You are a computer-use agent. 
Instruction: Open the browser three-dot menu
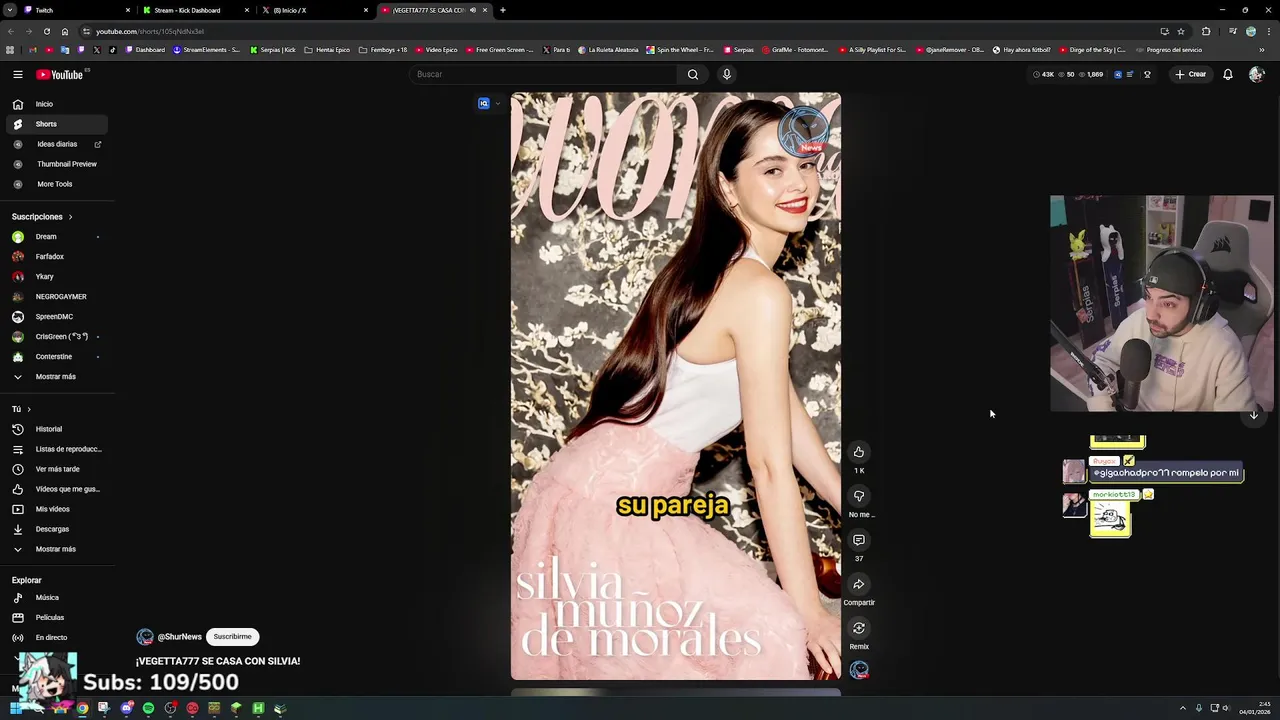point(1268,31)
